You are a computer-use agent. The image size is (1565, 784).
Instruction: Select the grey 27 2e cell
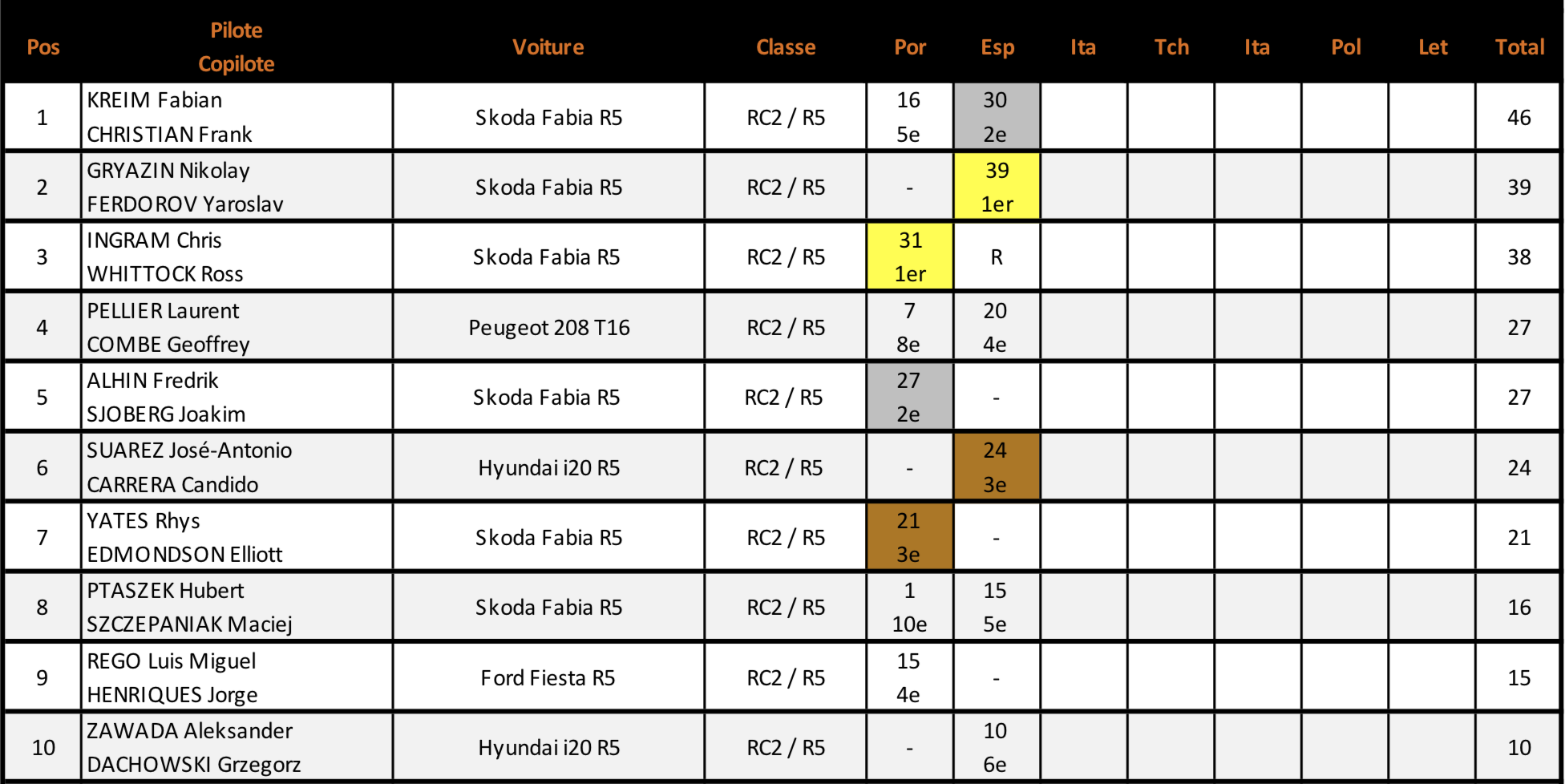click(910, 397)
